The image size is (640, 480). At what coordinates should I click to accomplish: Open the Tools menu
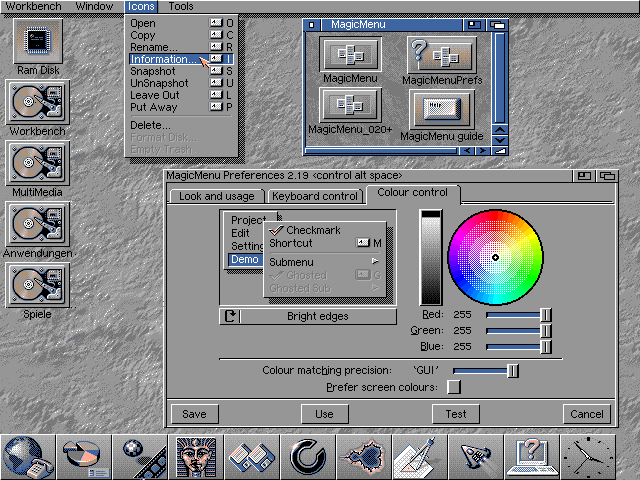click(181, 6)
